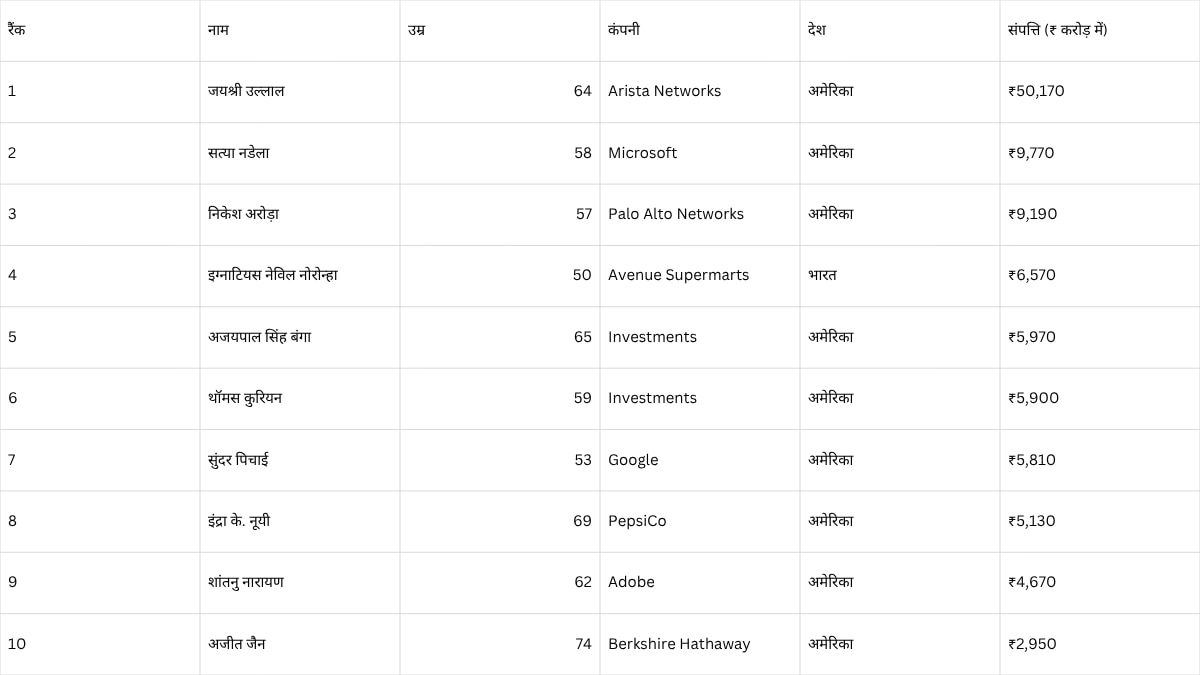
Task: Click the उम्र header cell
Action: click(x=417, y=30)
